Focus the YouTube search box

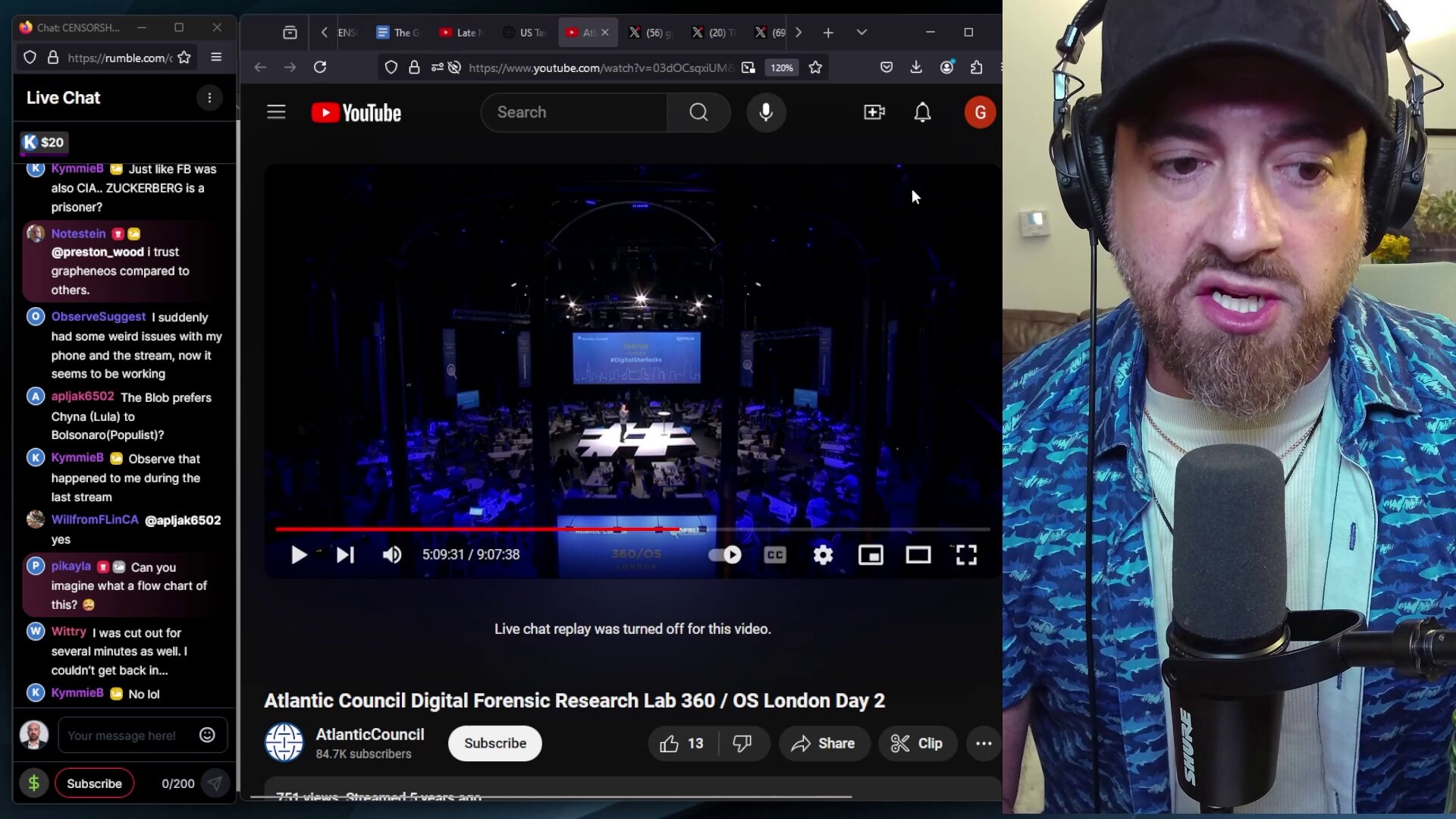coord(574,112)
